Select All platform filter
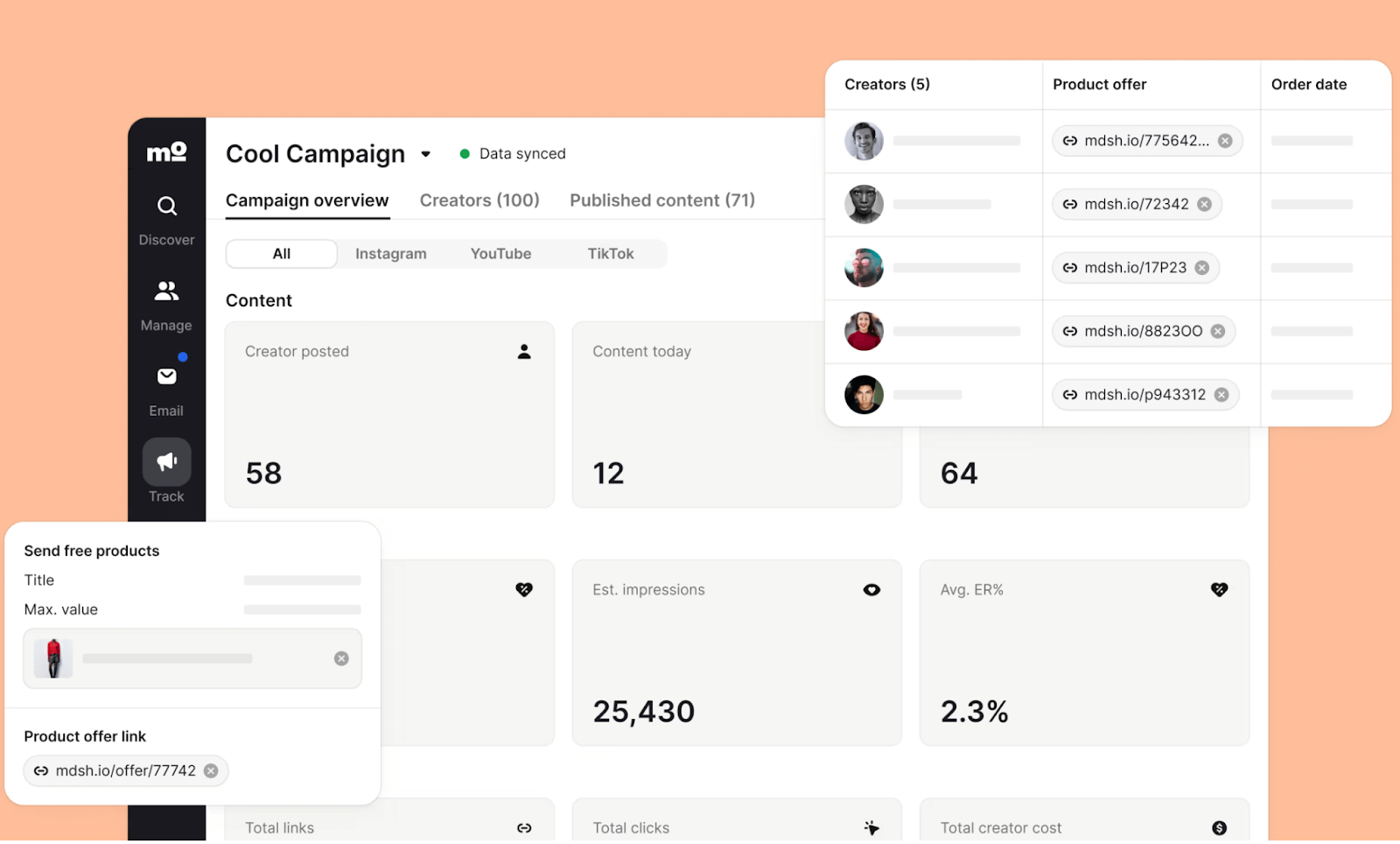Image resolution: width=1400 pixels, height=844 pixels. click(282, 254)
